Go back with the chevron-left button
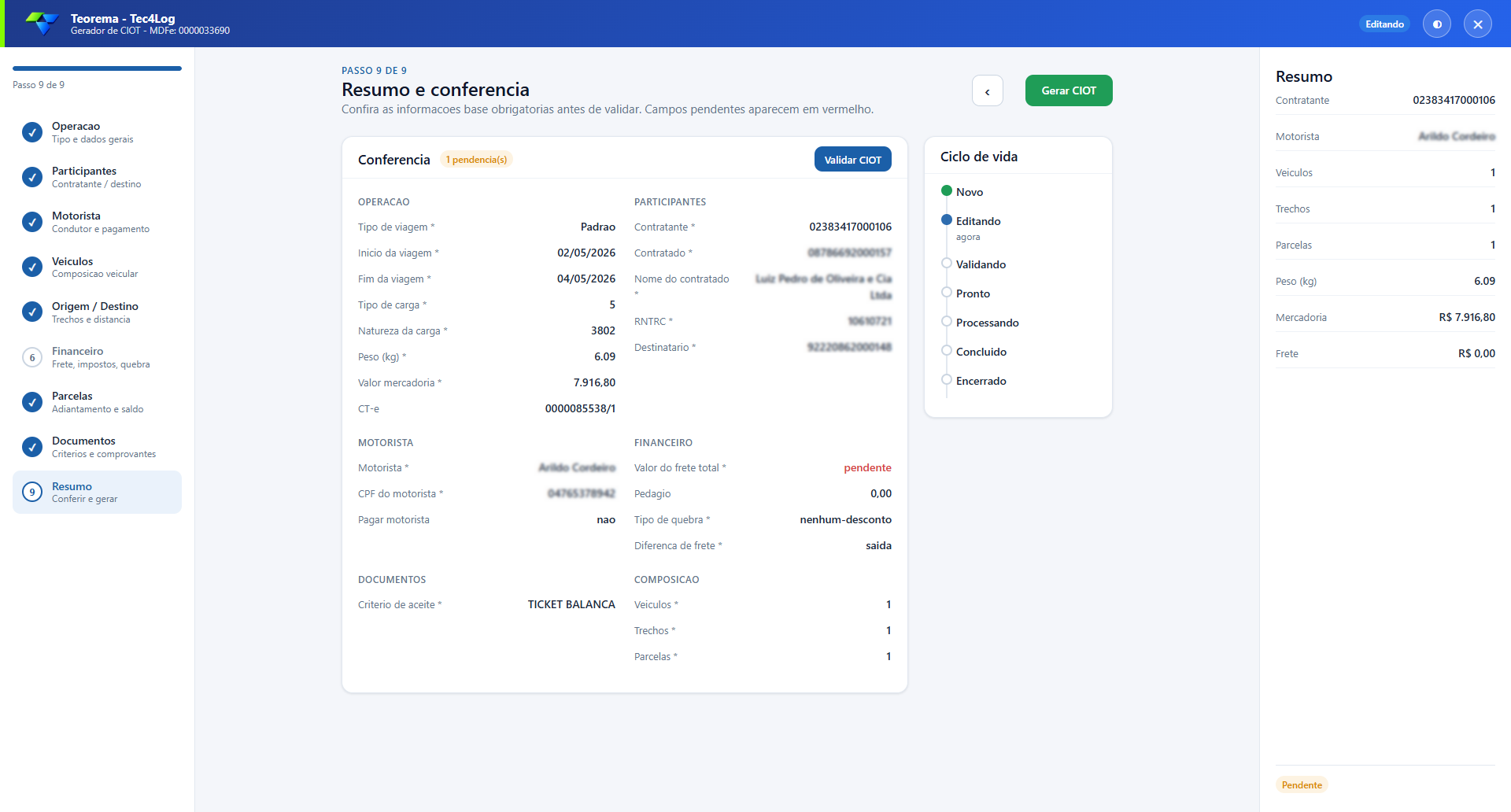This screenshot has height=812, width=1511. click(988, 90)
